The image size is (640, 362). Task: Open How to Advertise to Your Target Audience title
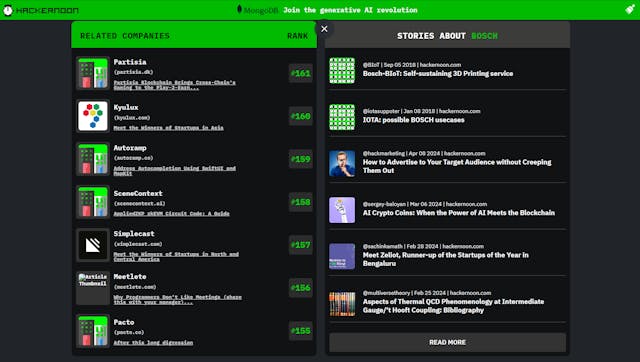pyautogui.click(x=457, y=166)
